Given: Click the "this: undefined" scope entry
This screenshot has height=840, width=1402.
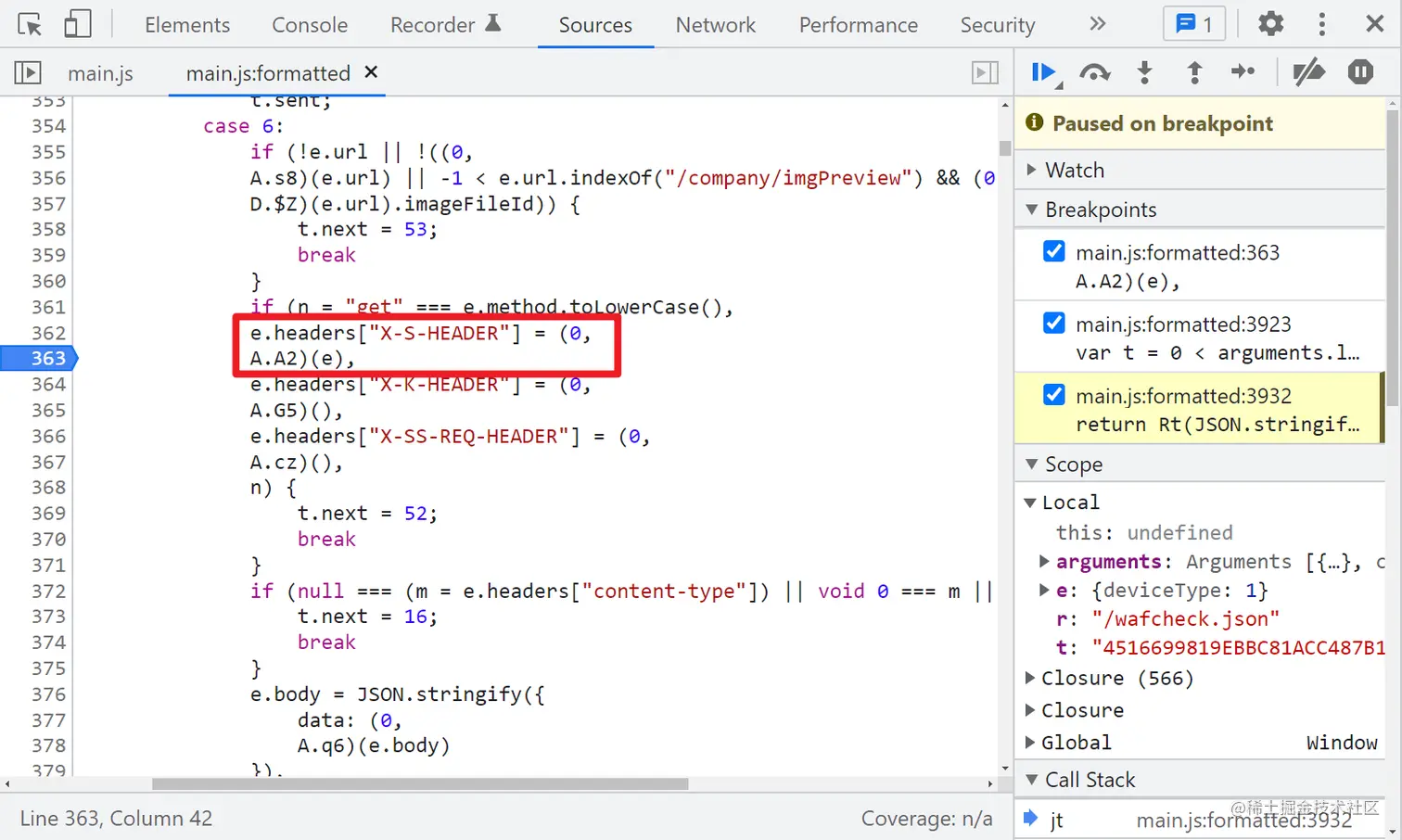Looking at the screenshot, I should (1144, 532).
